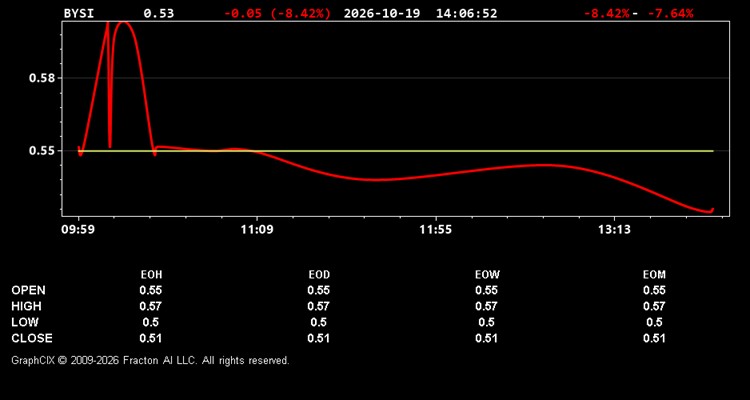
Task: Click the EOH HIGH value 0.57
Action: click(x=151, y=306)
